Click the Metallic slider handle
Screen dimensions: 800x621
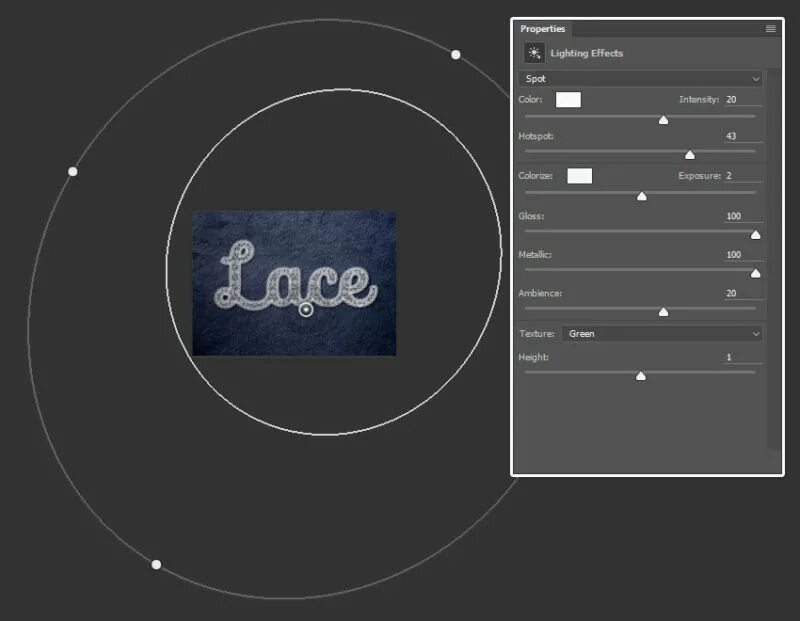(756, 274)
